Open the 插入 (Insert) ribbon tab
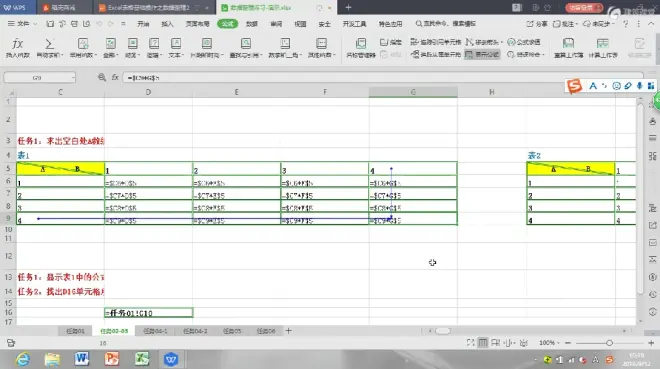This screenshot has height=369, width=660. [x=167, y=24]
